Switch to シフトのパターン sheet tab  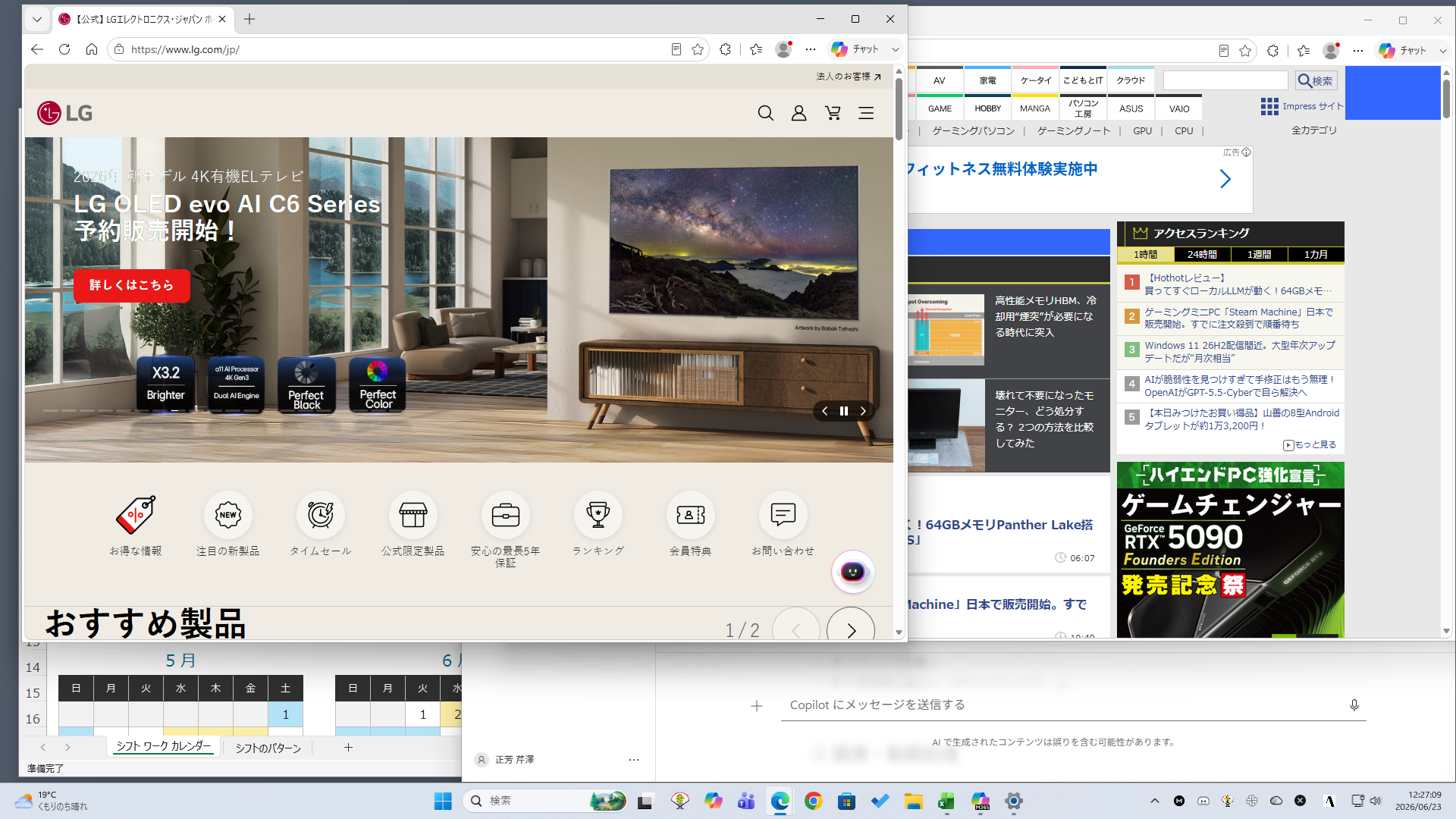click(x=268, y=748)
